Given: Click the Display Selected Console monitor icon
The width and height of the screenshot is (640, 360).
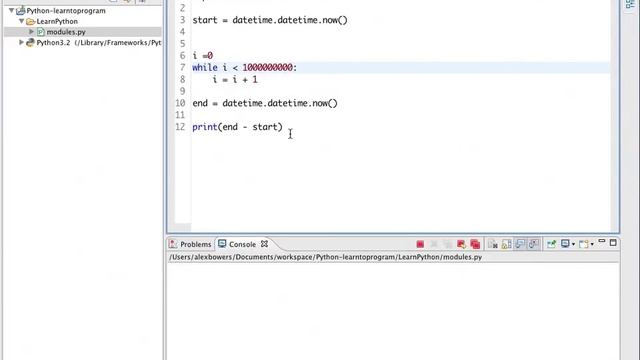Looking at the screenshot, I should click(x=565, y=244).
